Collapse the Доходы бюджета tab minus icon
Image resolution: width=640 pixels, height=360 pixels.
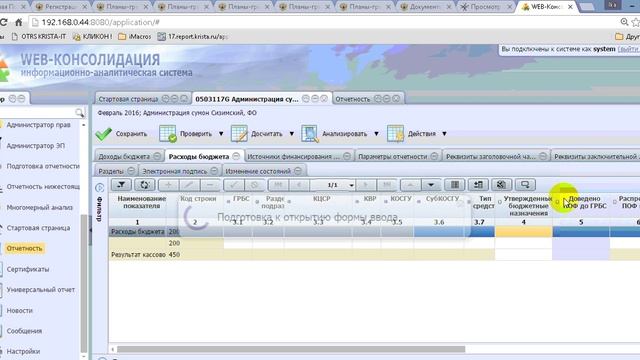click(x=157, y=156)
